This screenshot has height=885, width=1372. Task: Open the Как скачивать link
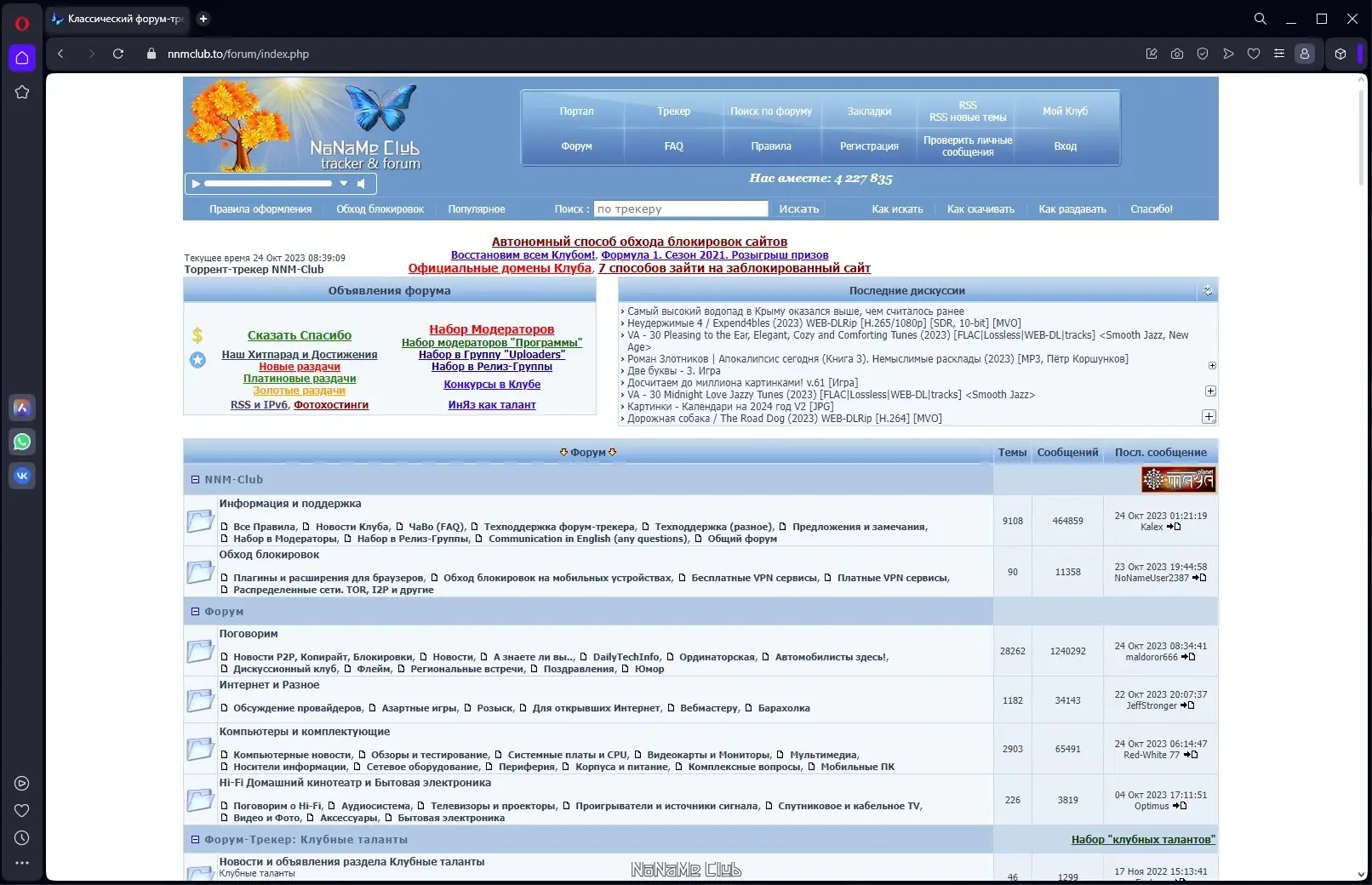pyautogui.click(x=980, y=209)
